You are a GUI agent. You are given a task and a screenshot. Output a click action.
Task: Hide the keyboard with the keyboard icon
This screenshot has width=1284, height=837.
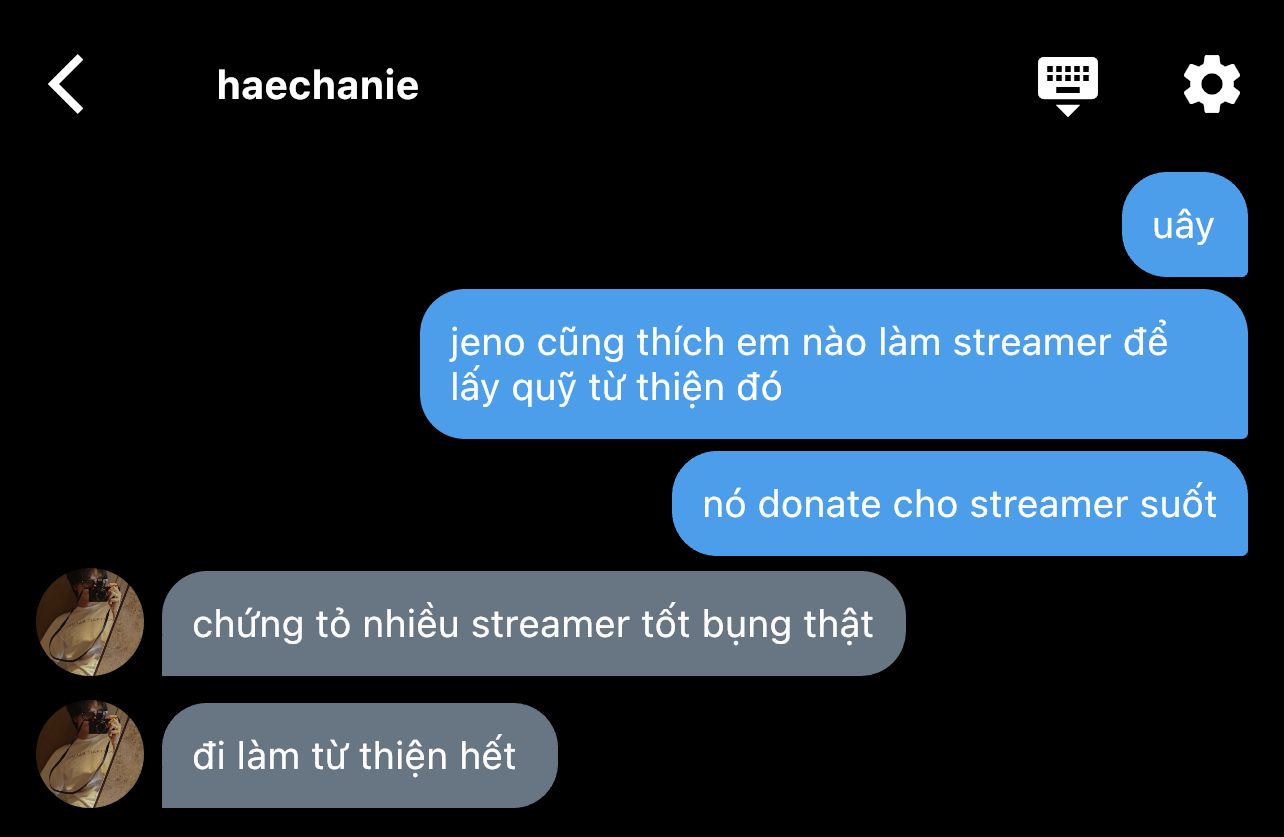[1067, 86]
